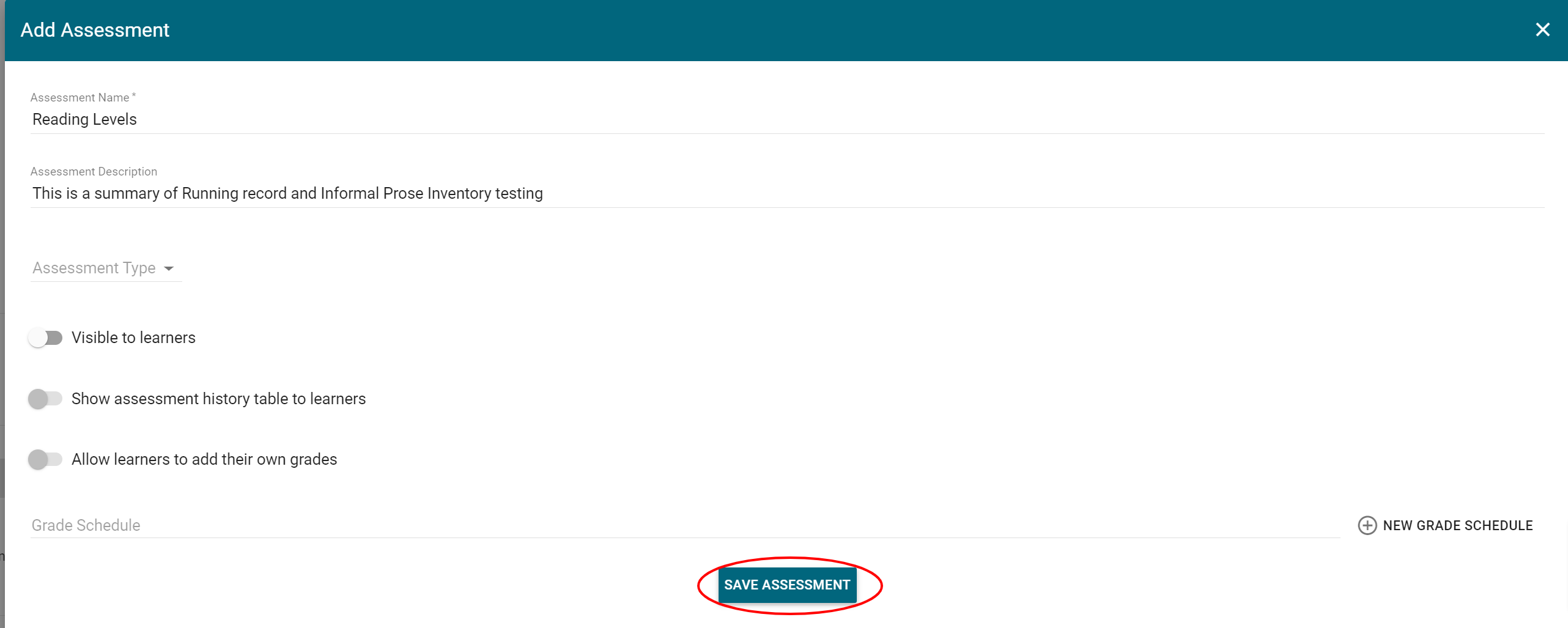Open the Assessment Type selector
Screen dimensions: 1568x628
94,268
